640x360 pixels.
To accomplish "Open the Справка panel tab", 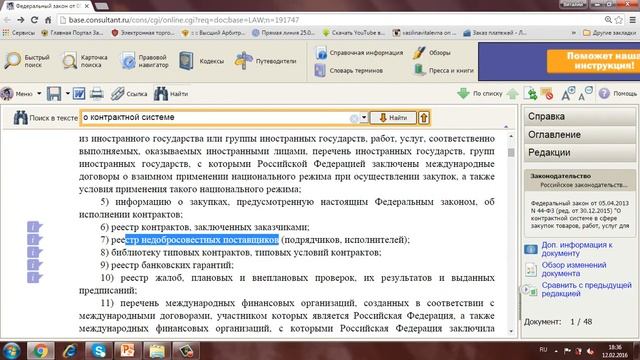I will (580, 117).
